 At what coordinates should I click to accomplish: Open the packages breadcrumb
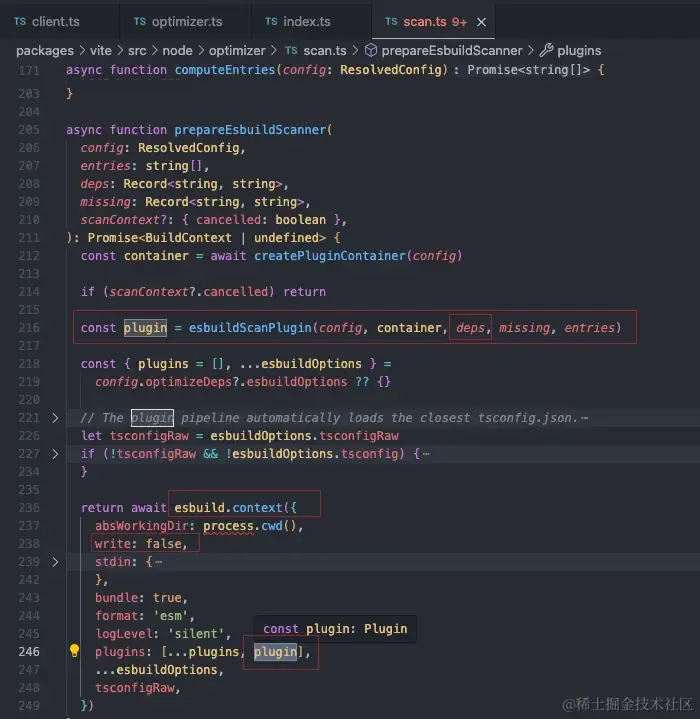point(45,50)
